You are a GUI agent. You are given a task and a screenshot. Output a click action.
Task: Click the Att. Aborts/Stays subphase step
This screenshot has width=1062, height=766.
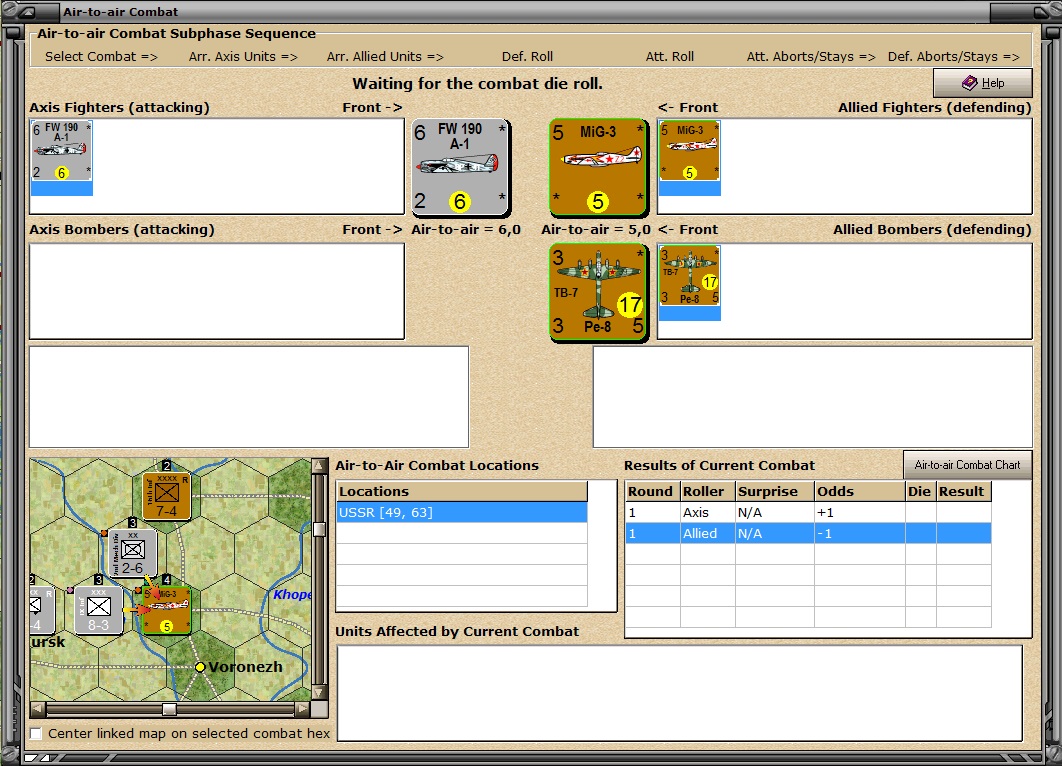pos(811,56)
